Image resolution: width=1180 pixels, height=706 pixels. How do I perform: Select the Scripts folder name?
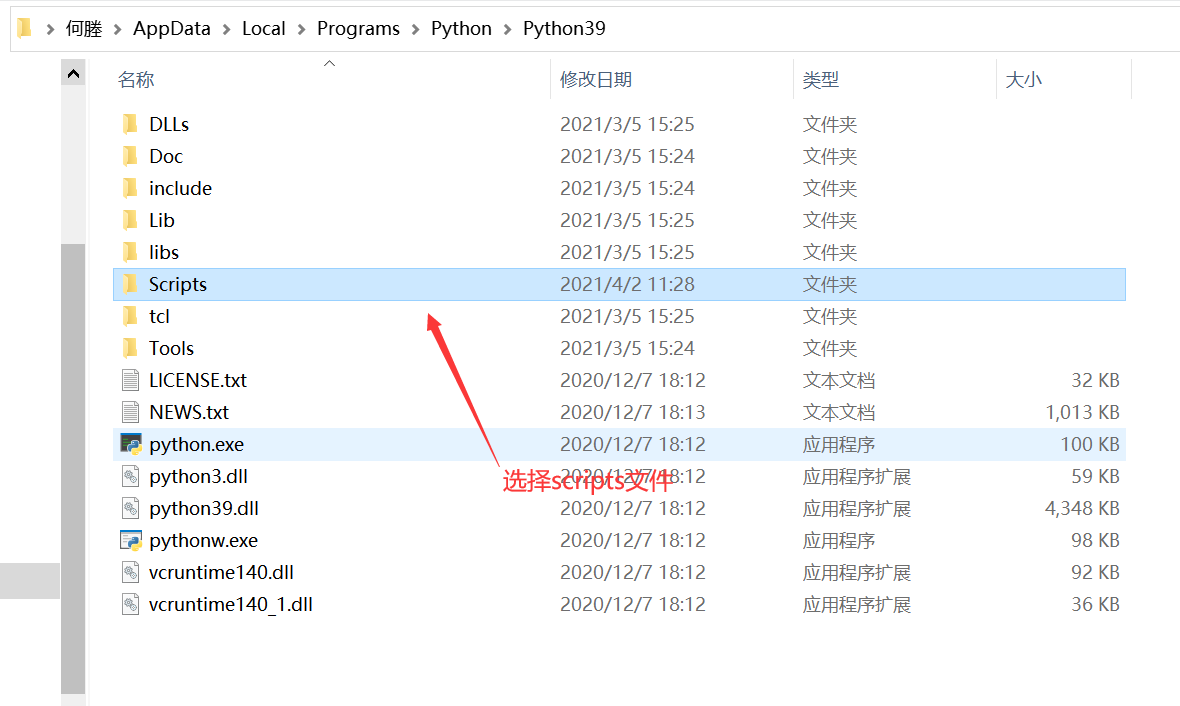click(178, 285)
